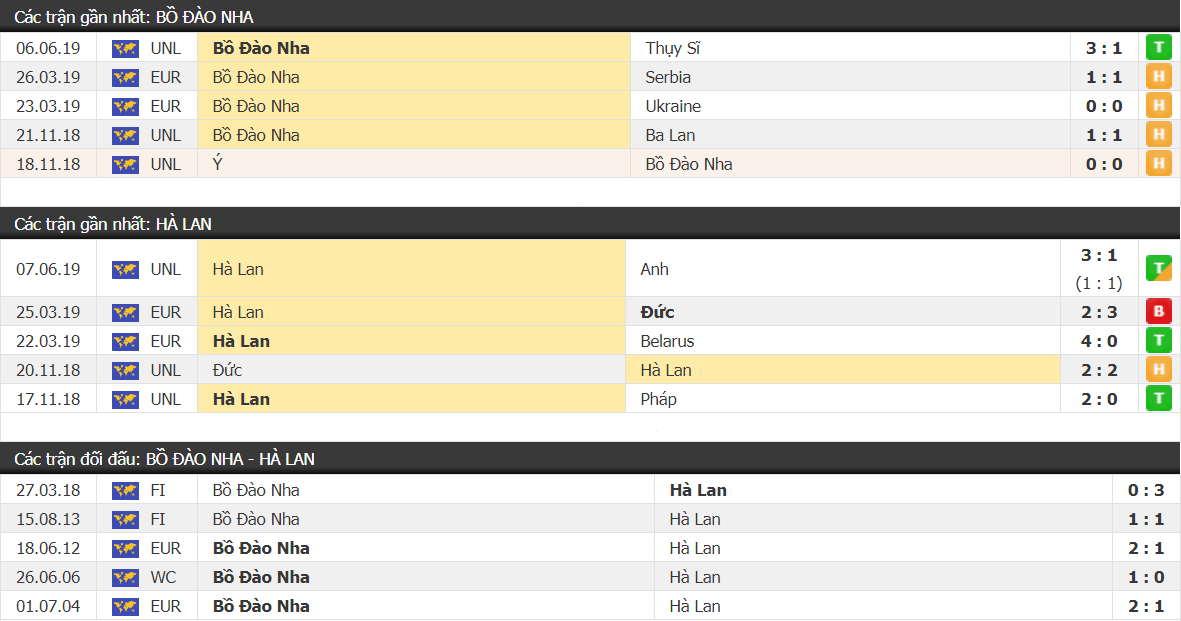Open the Bồ Đào Nha vs Ukraine match
Screen dimensions: 1181x621
click(590, 106)
